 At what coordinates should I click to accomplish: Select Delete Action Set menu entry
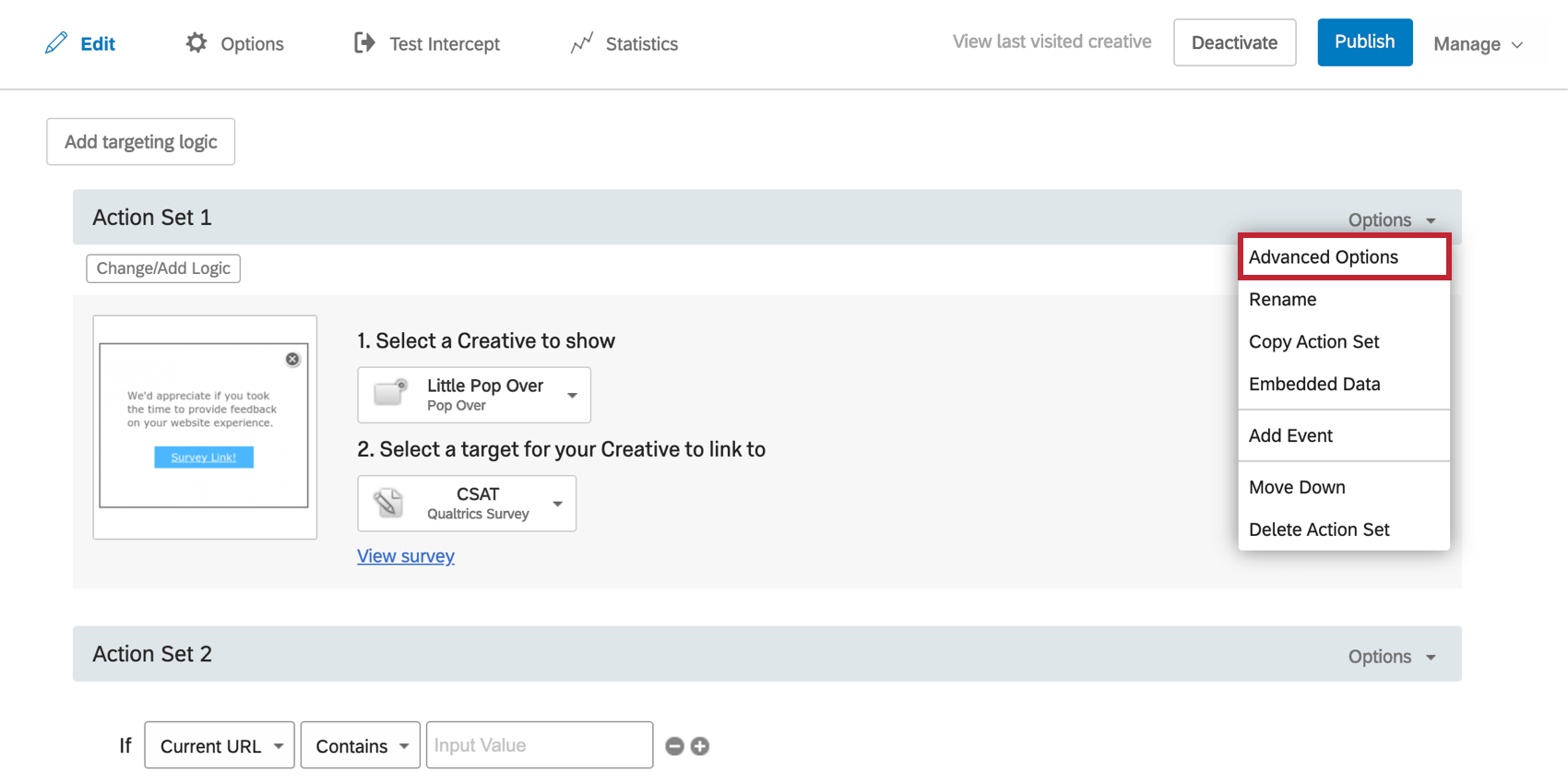[1319, 529]
